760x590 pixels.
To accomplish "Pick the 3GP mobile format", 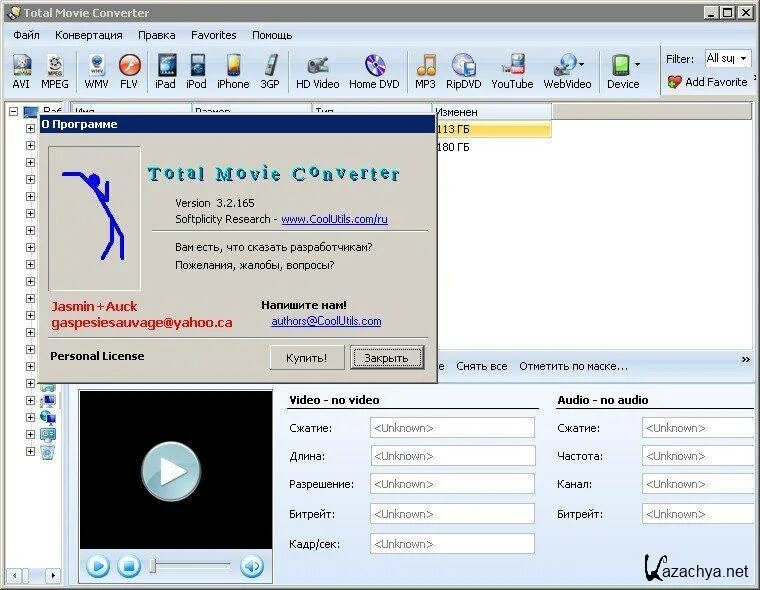I will click(270, 71).
